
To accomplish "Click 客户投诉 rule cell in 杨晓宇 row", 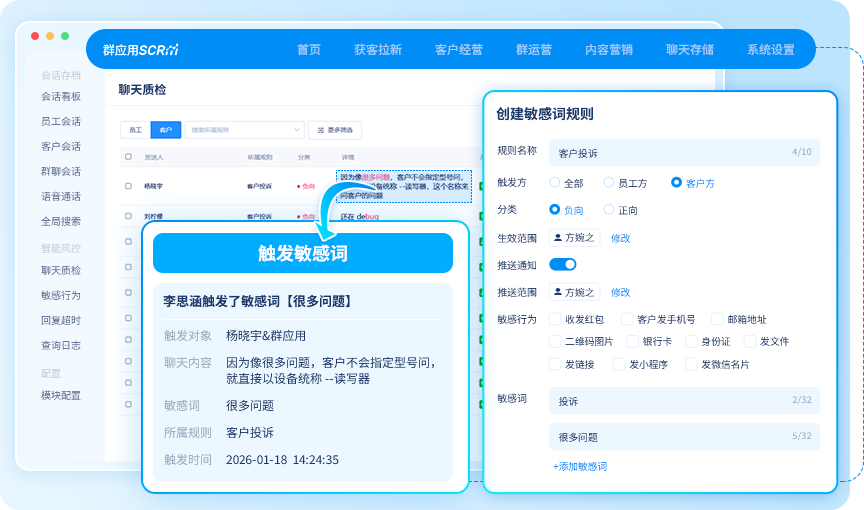I will [260, 186].
